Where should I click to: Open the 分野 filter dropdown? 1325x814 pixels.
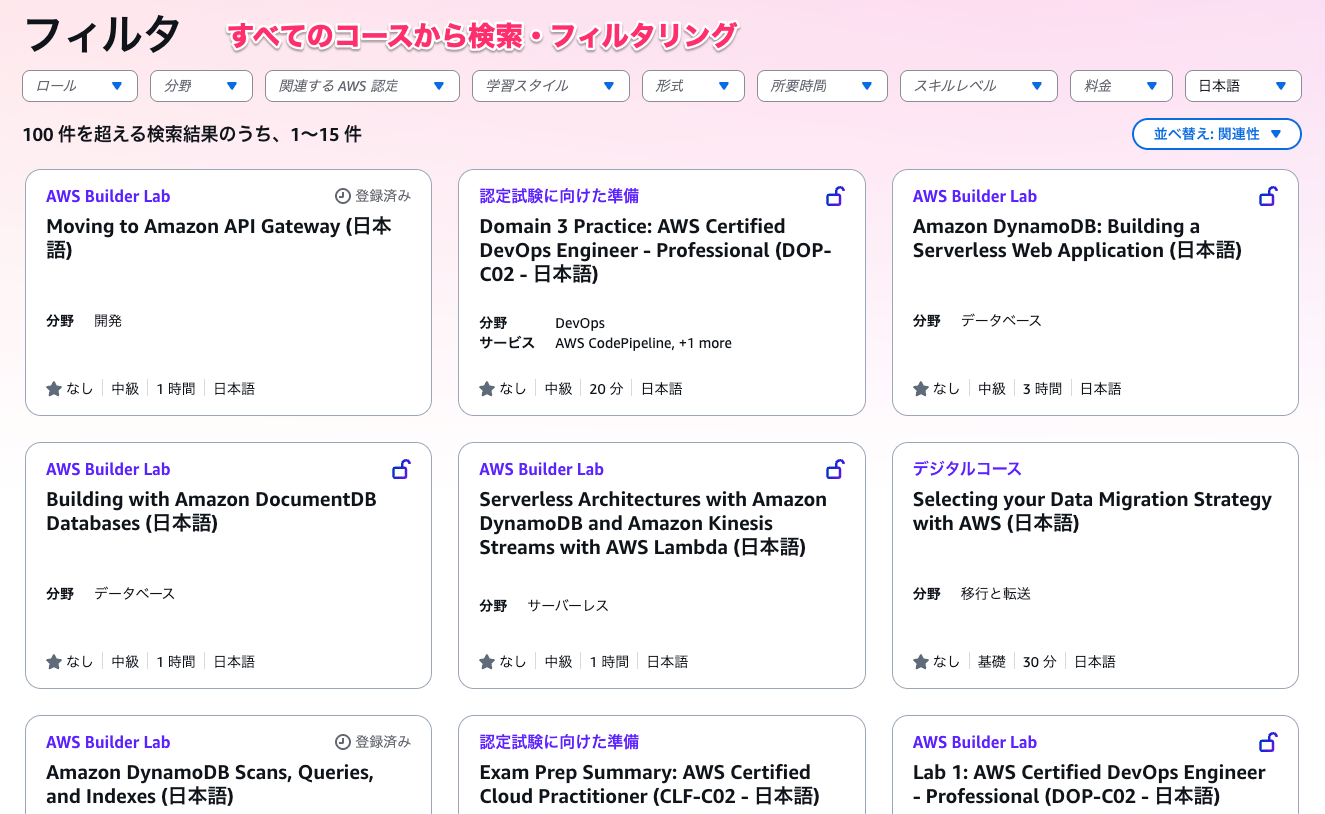[201, 86]
